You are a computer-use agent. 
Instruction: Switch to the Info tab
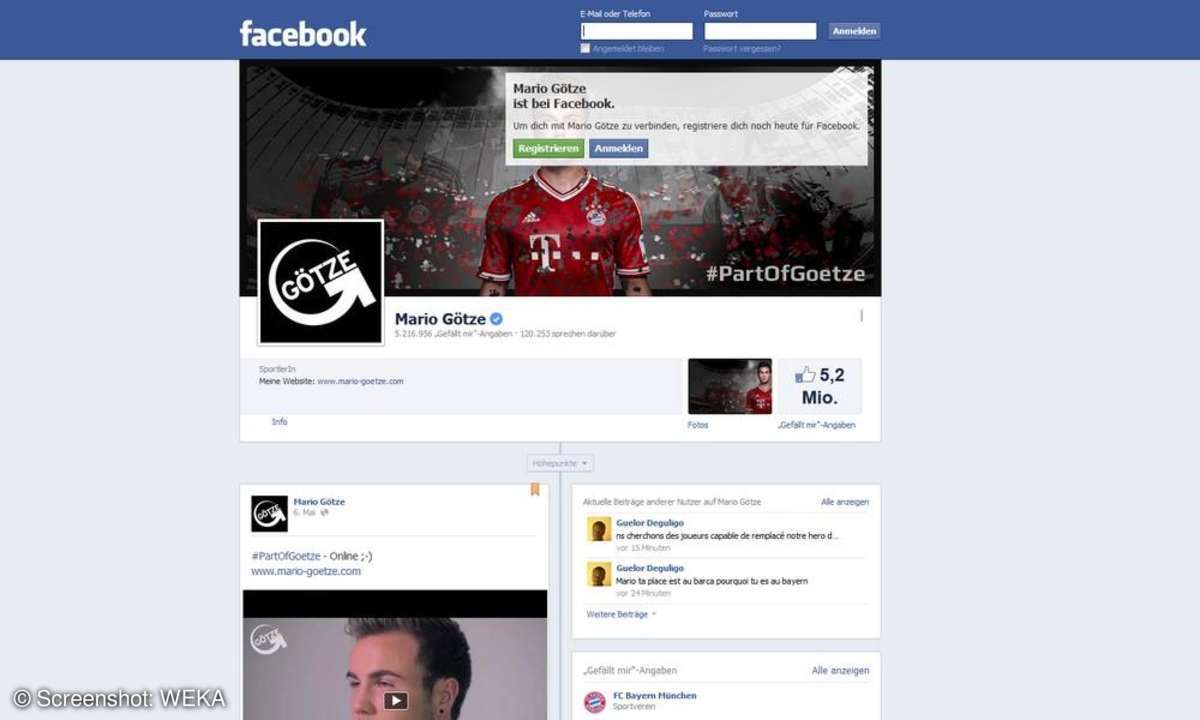[280, 421]
